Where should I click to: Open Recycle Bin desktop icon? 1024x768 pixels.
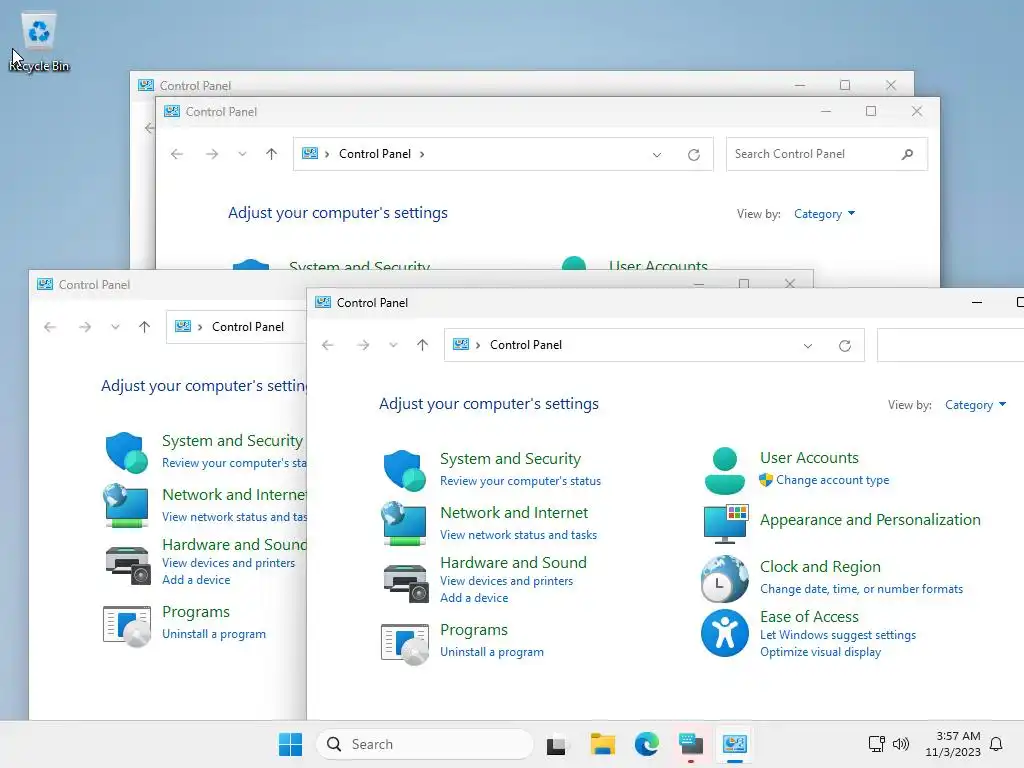(x=39, y=40)
